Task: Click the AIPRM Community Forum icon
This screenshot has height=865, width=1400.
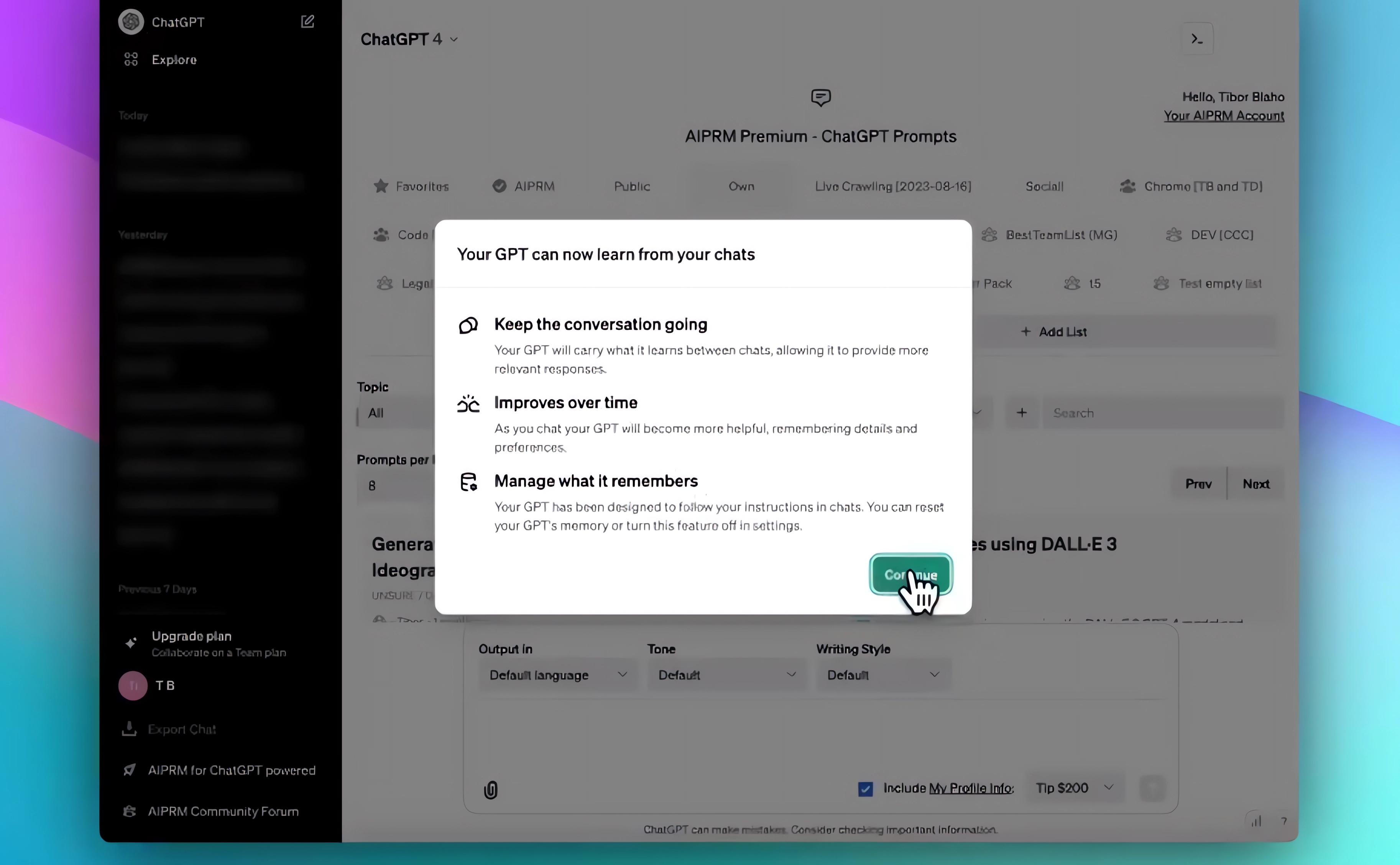Action: (x=130, y=811)
